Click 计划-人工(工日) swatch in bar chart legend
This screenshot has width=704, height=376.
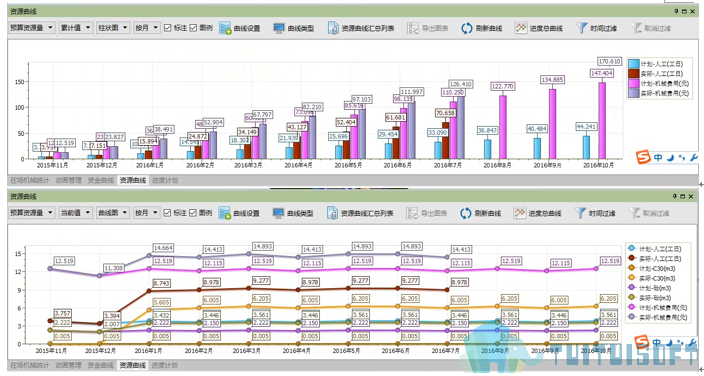tap(634, 64)
